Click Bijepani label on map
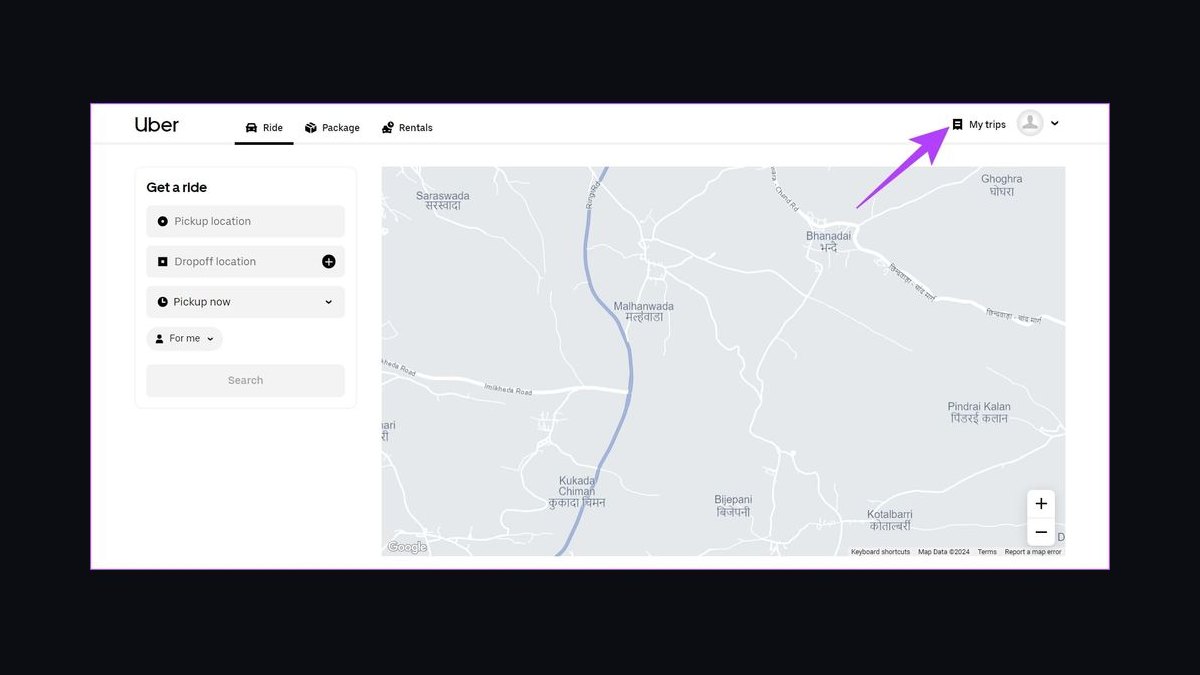Viewport: 1200px width, 675px height. (x=733, y=506)
